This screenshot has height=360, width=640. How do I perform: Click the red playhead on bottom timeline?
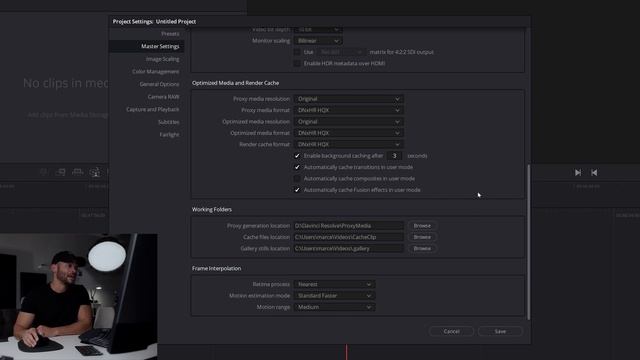pyautogui.click(x=347, y=352)
